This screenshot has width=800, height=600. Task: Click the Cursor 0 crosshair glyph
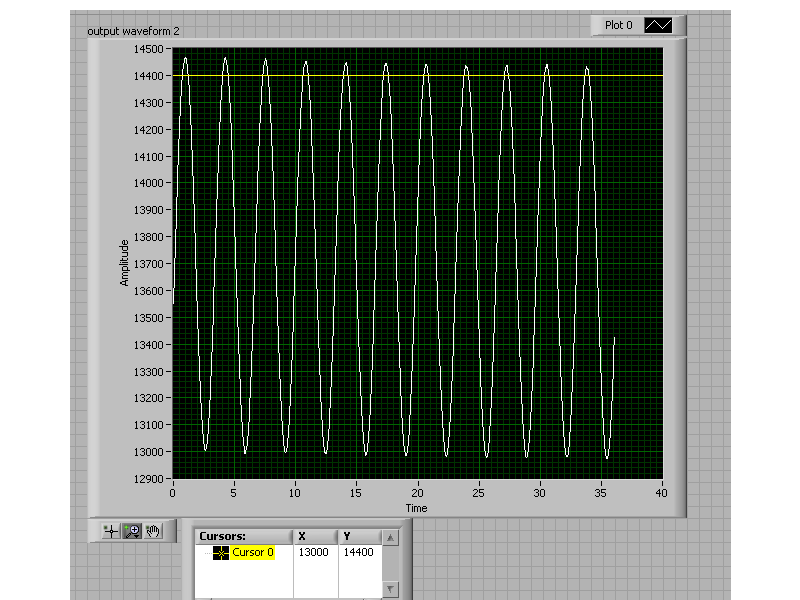tap(221, 553)
